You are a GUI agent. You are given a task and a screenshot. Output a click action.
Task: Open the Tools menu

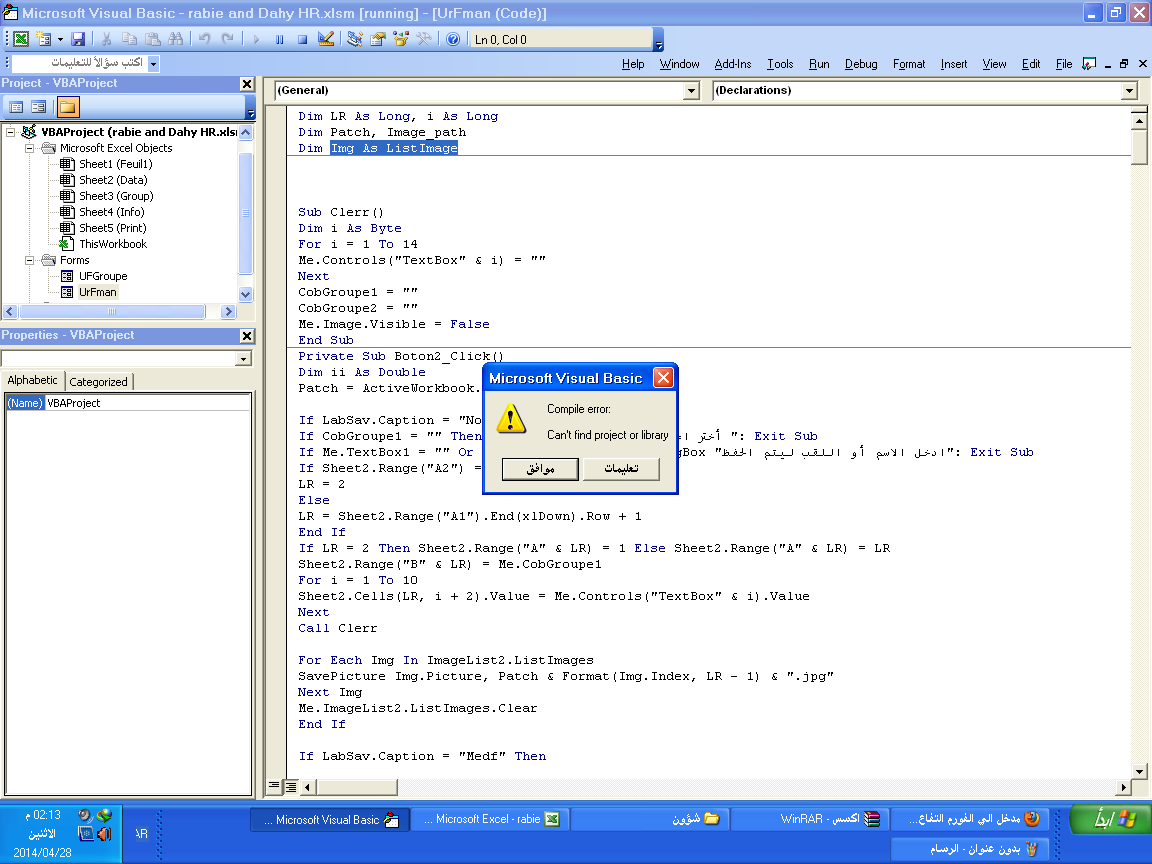tap(780, 64)
